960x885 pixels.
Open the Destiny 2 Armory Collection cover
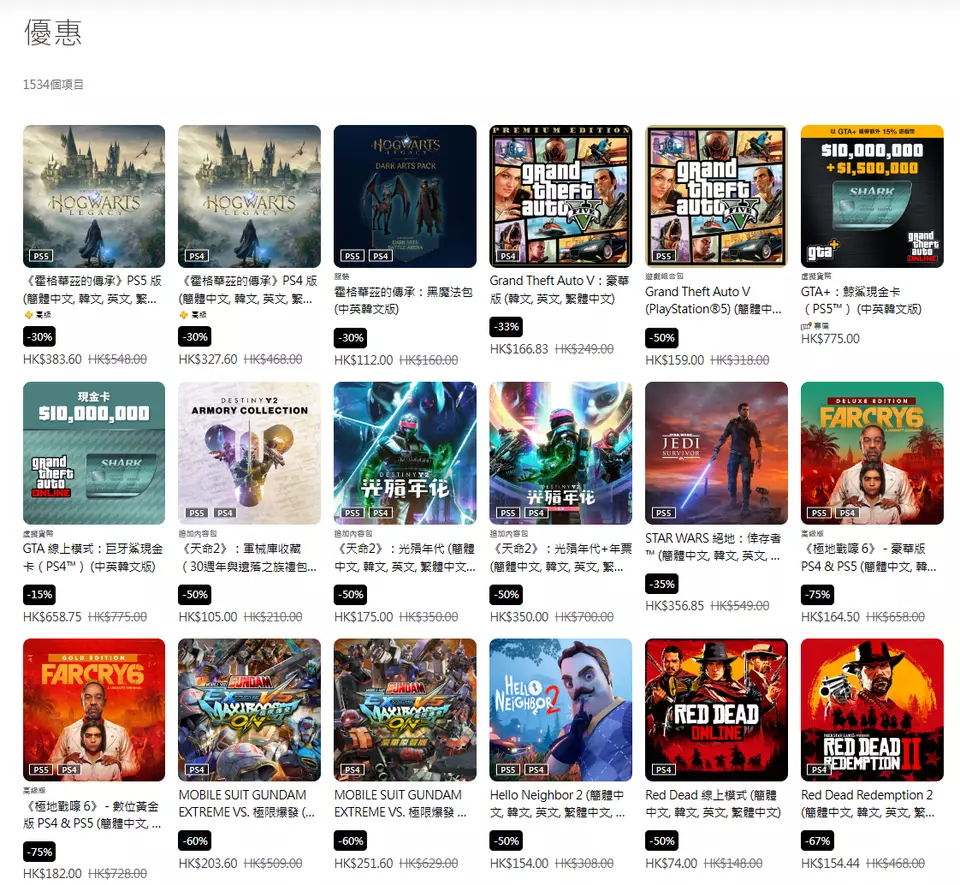[249, 453]
